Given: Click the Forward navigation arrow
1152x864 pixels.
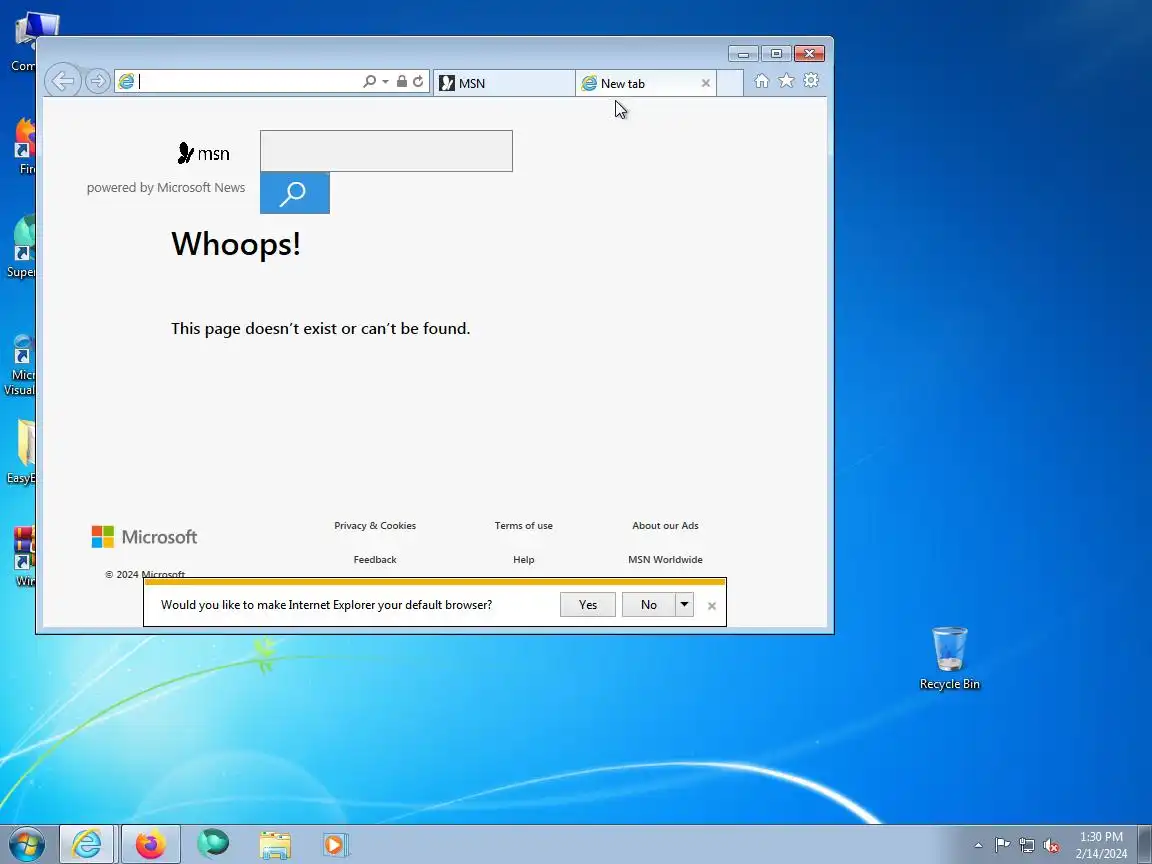Looking at the screenshot, I should [98, 81].
